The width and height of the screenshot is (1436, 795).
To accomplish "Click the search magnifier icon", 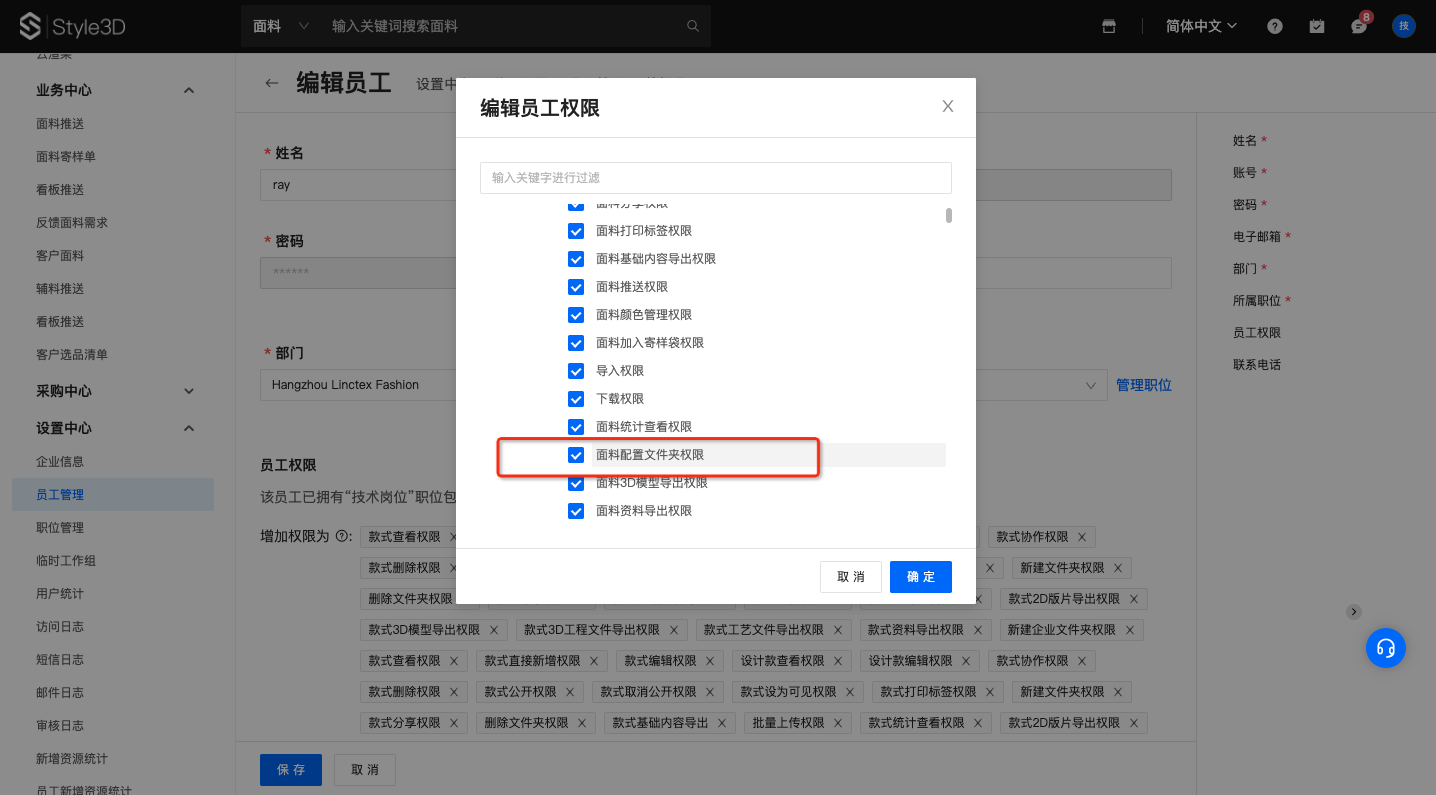I will (x=693, y=26).
